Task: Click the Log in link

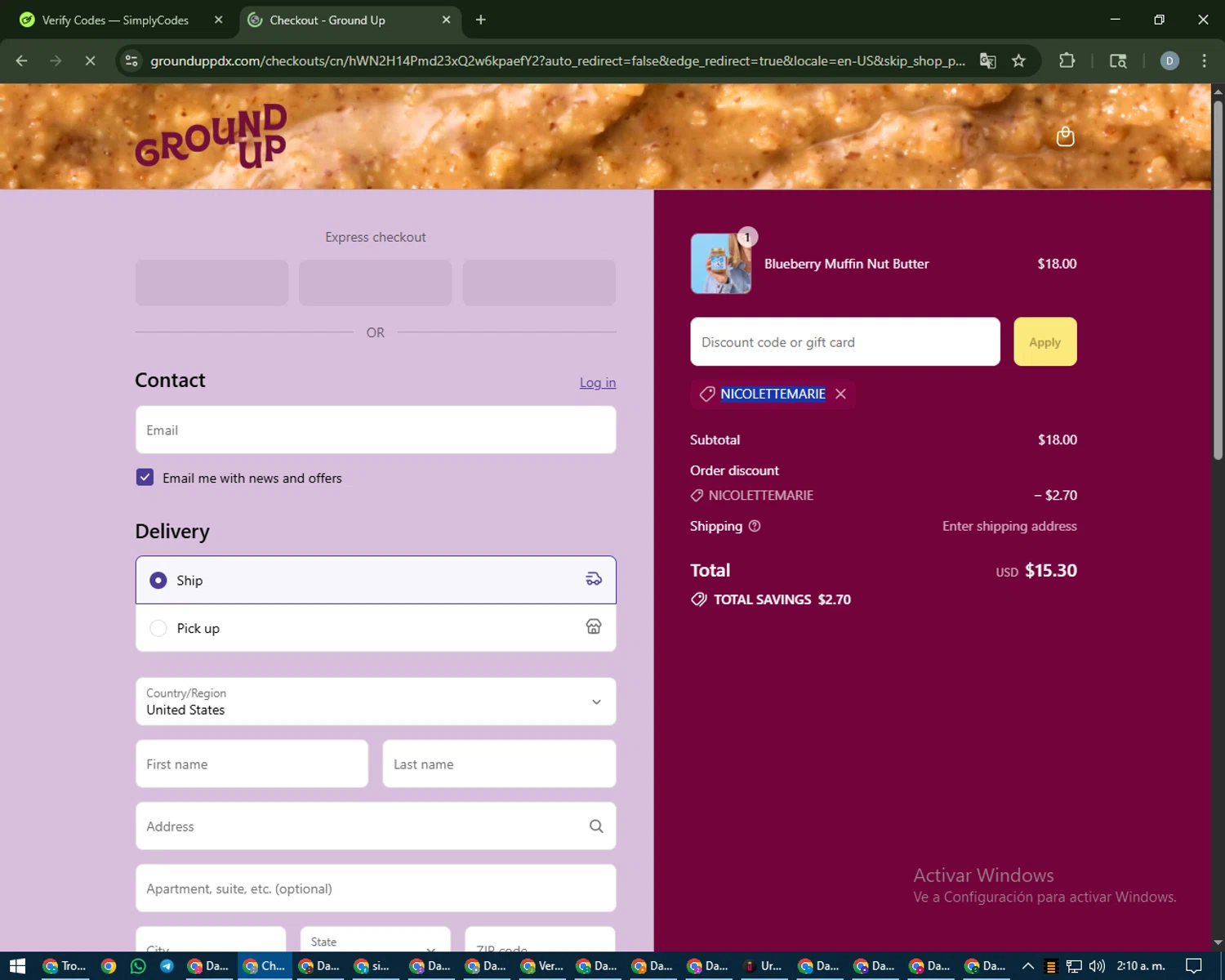Action: tap(598, 382)
